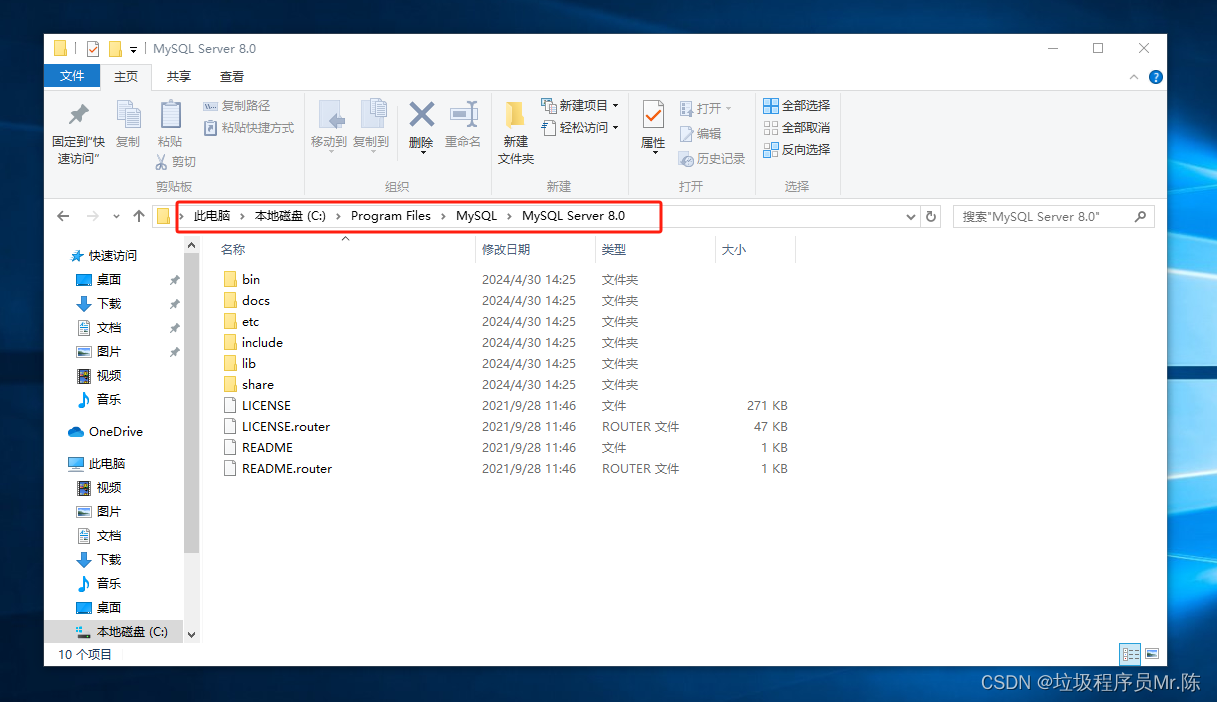This screenshot has height=702, width=1217.
Task: Click 本地磁盘 (C:) breadcrumb
Action: pos(290,216)
